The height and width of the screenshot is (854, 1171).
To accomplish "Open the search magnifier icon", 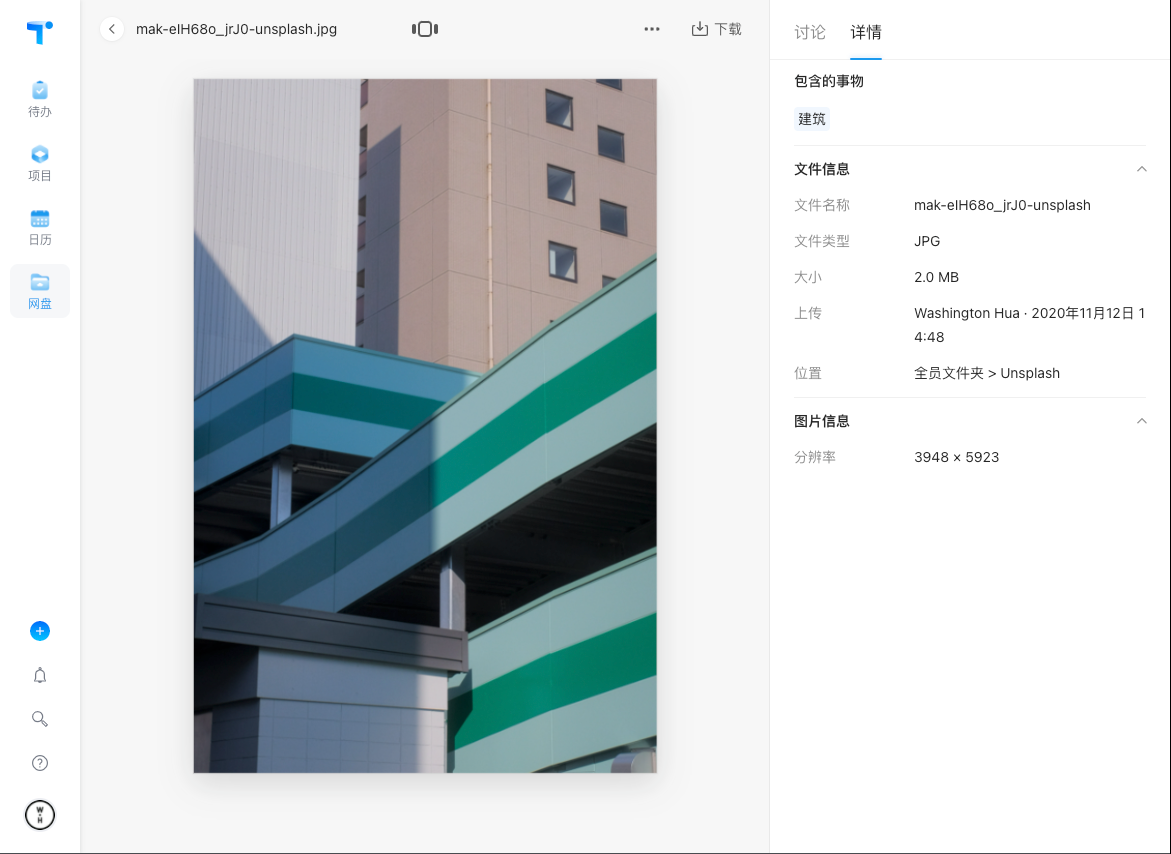I will (x=40, y=719).
